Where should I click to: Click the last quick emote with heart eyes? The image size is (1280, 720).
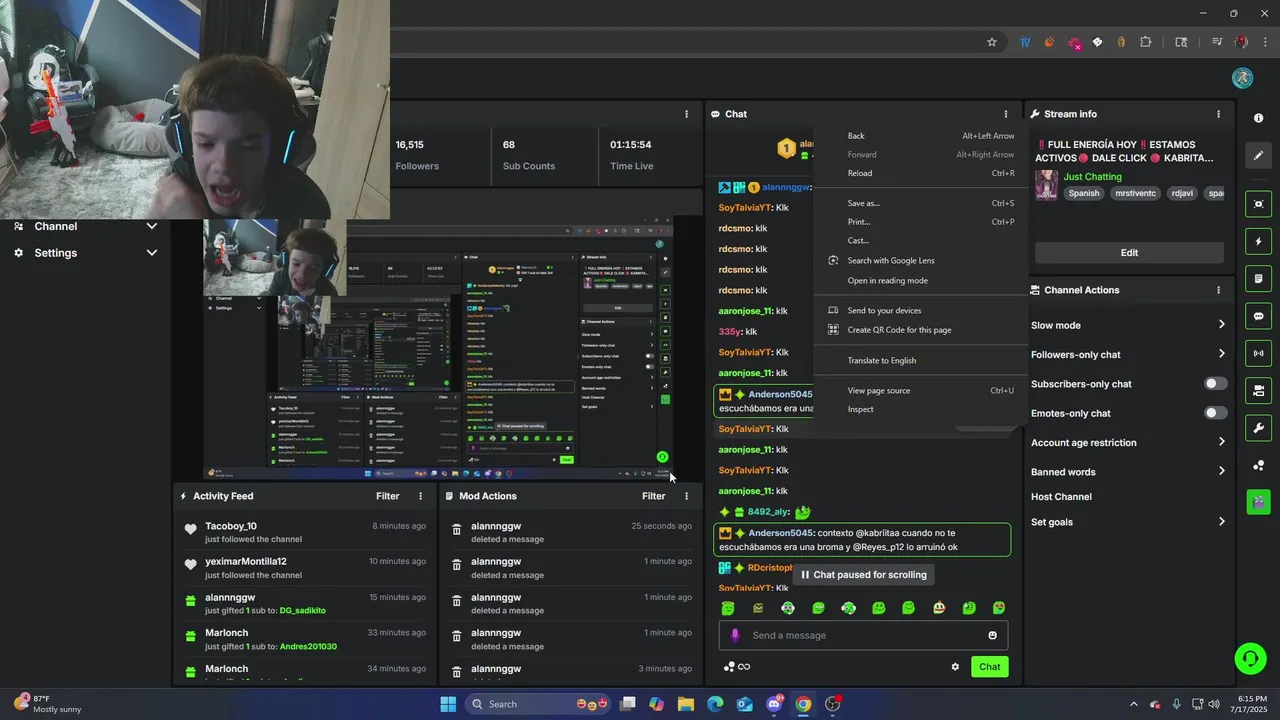click(999, 608)
